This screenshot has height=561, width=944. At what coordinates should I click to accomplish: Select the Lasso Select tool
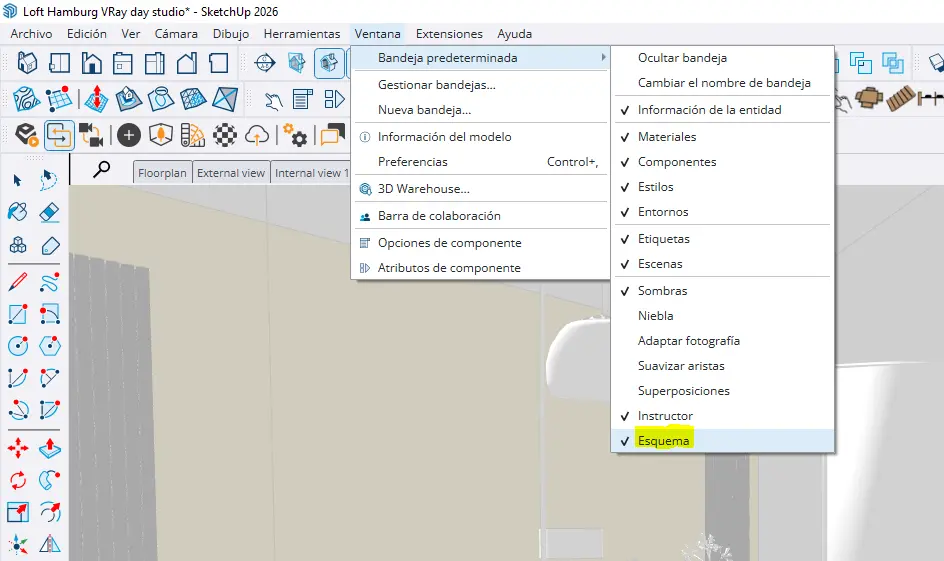(49, 180)
